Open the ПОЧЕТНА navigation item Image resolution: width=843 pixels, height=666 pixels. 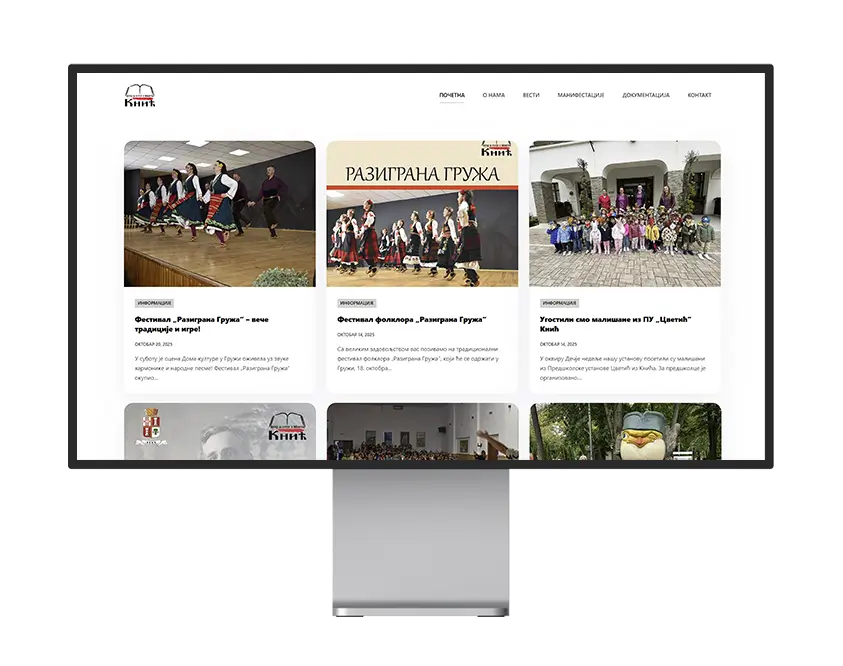[451, 95]
